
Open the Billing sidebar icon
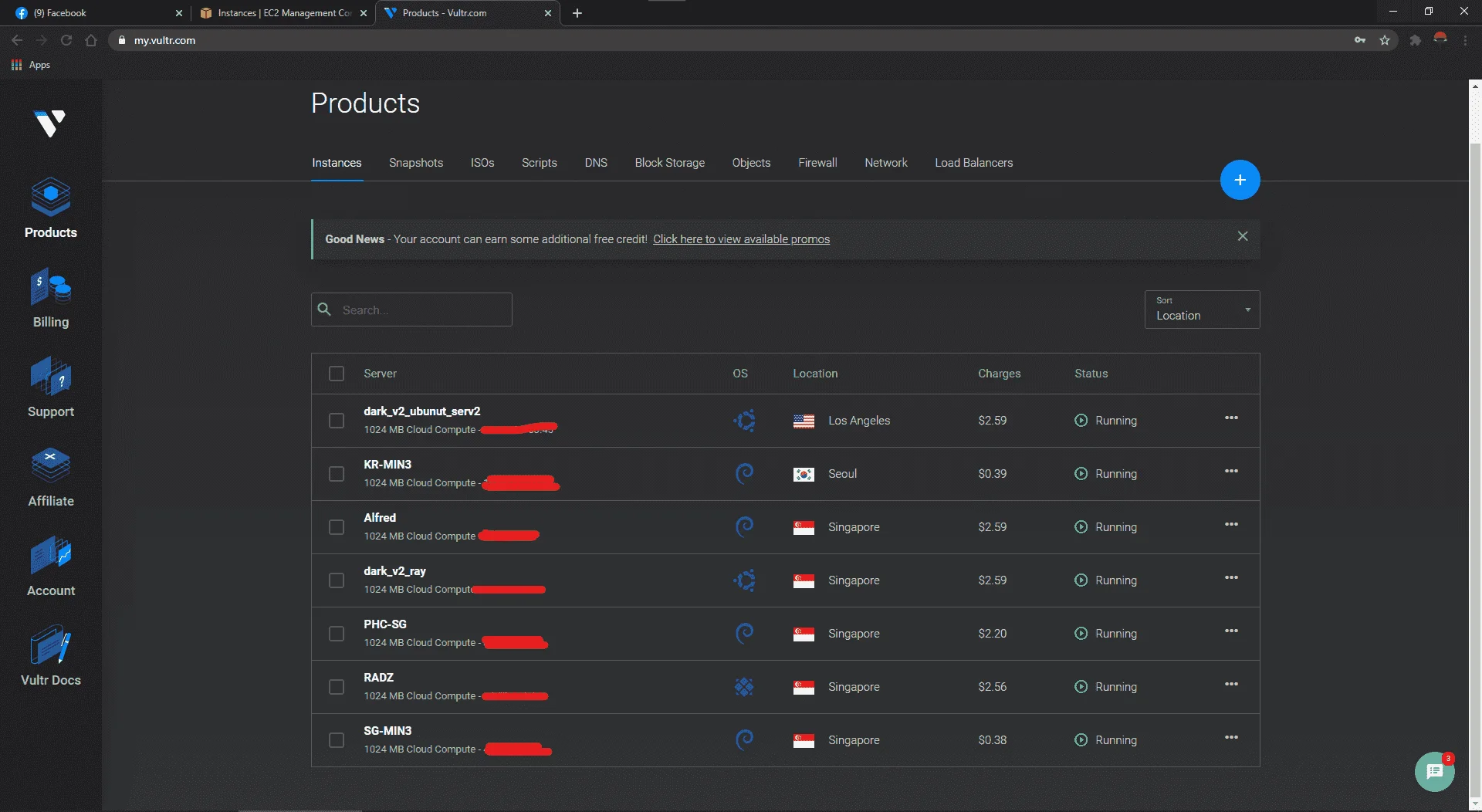(51, 287)
